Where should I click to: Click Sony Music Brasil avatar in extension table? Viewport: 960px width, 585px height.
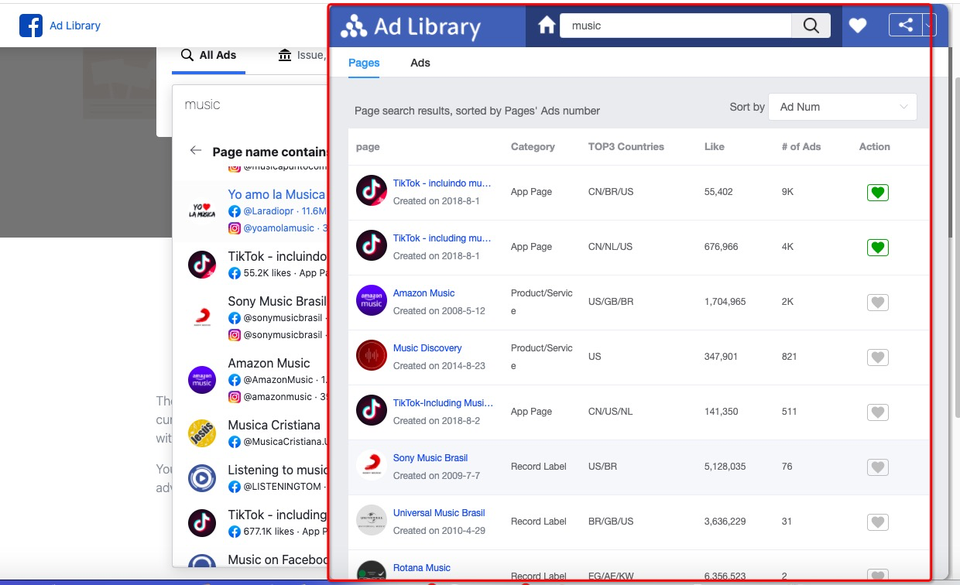pyautogui.click(x=371, y=466)
